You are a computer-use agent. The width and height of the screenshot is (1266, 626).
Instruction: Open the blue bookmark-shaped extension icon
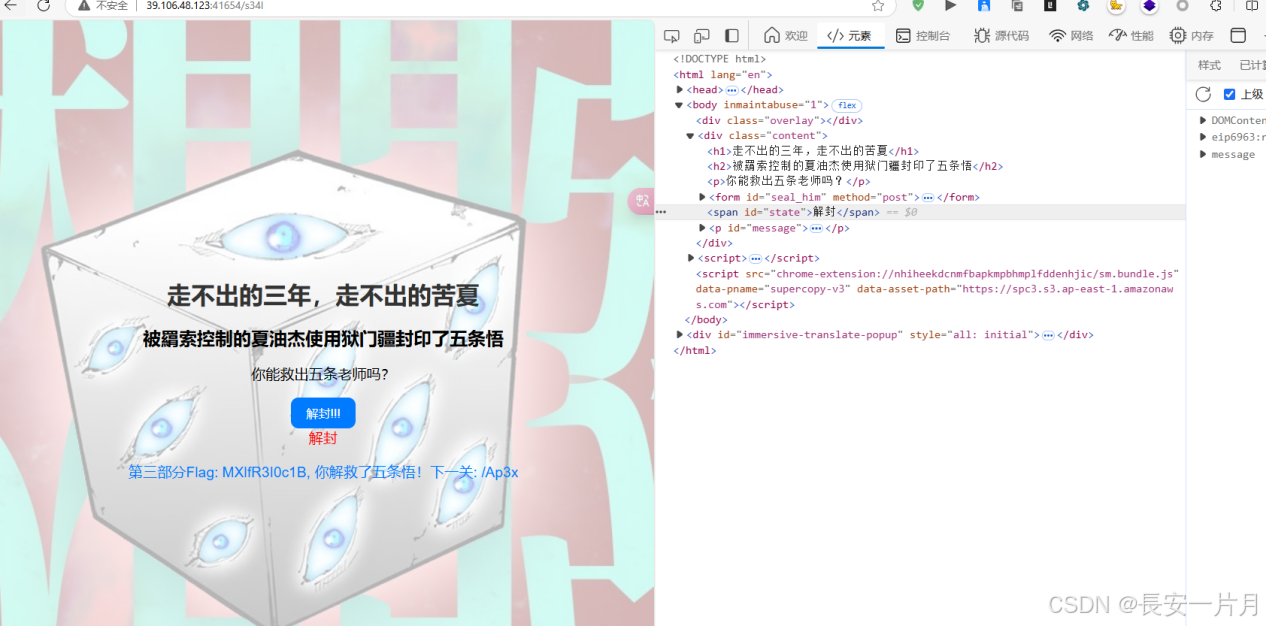(984, 6)
